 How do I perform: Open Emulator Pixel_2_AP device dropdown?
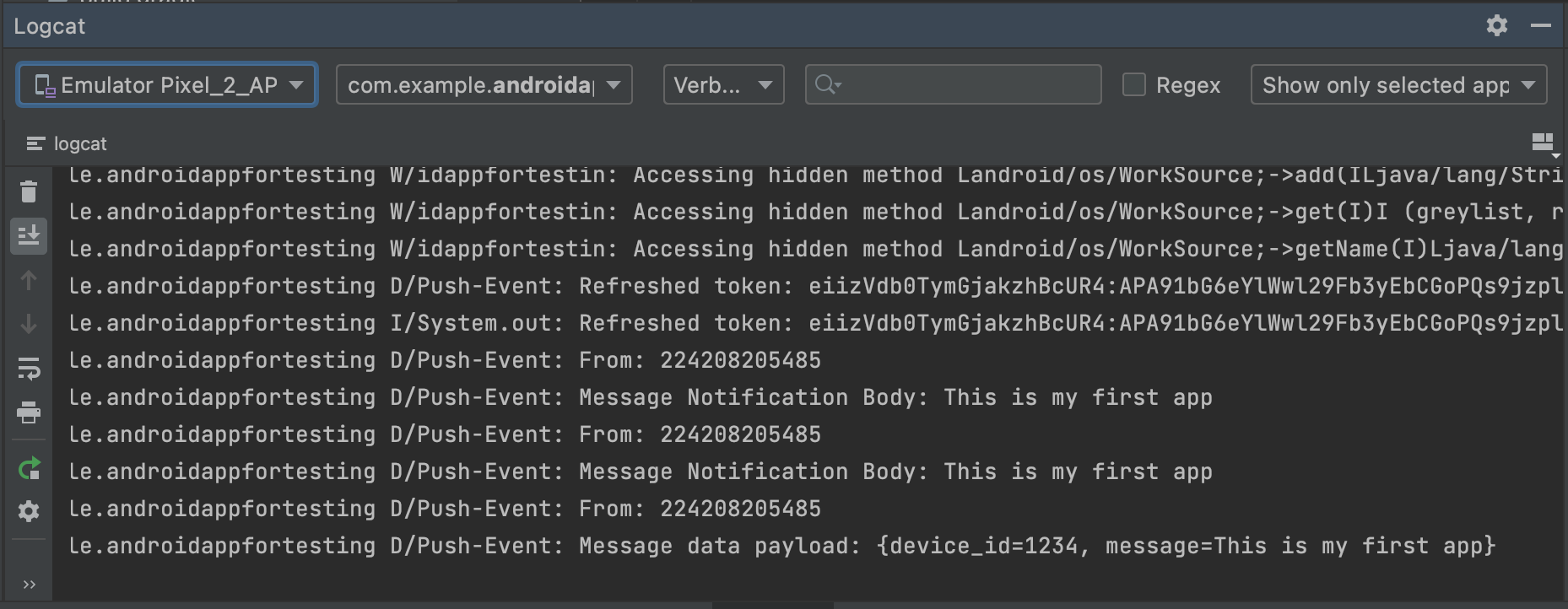167,84
